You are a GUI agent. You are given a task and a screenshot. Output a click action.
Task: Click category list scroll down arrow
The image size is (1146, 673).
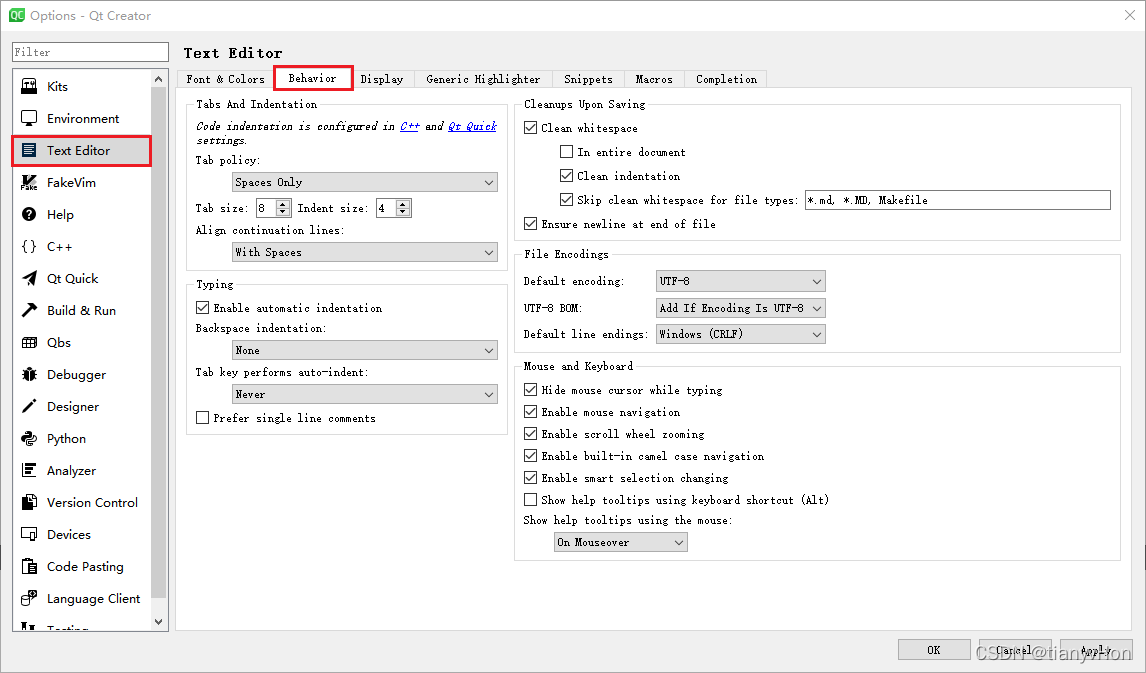(x=159, y=622)
